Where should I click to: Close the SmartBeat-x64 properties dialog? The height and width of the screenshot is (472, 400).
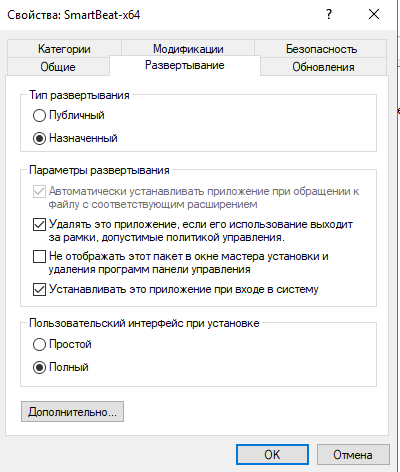coord(374,14)
